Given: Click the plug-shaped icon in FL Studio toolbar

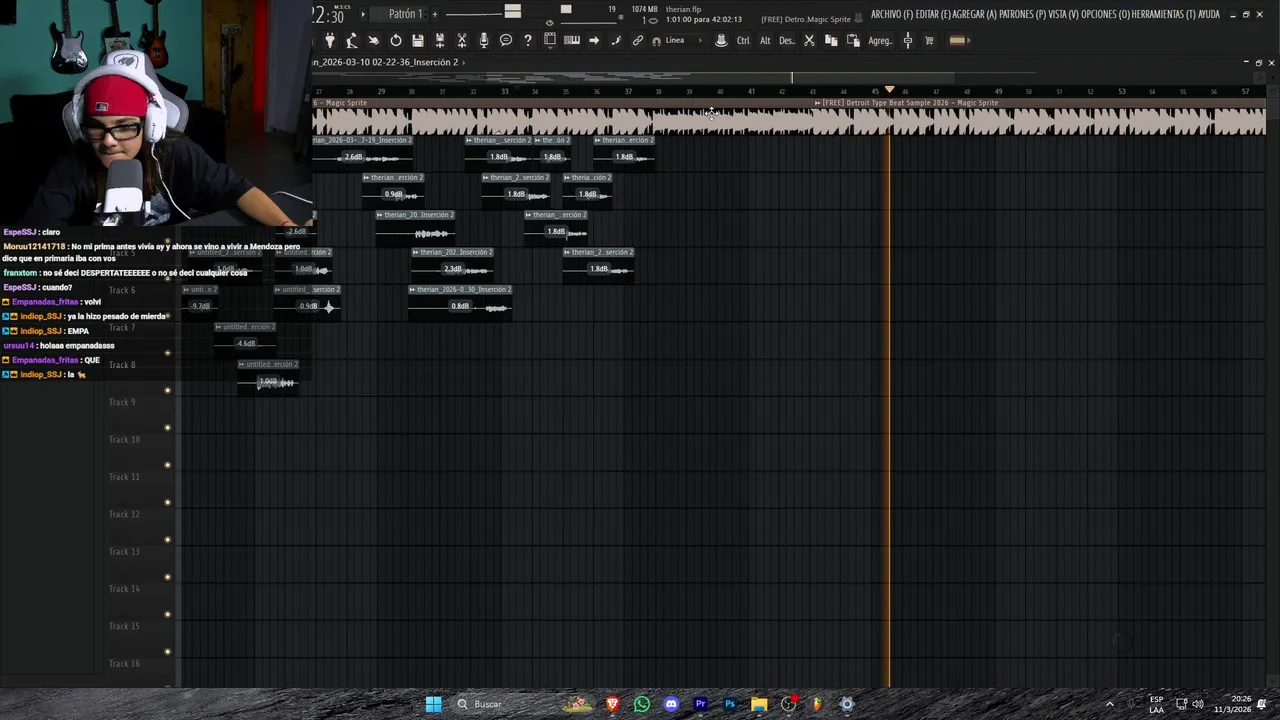Looking at the screenshot, I should tap(330, 40).
